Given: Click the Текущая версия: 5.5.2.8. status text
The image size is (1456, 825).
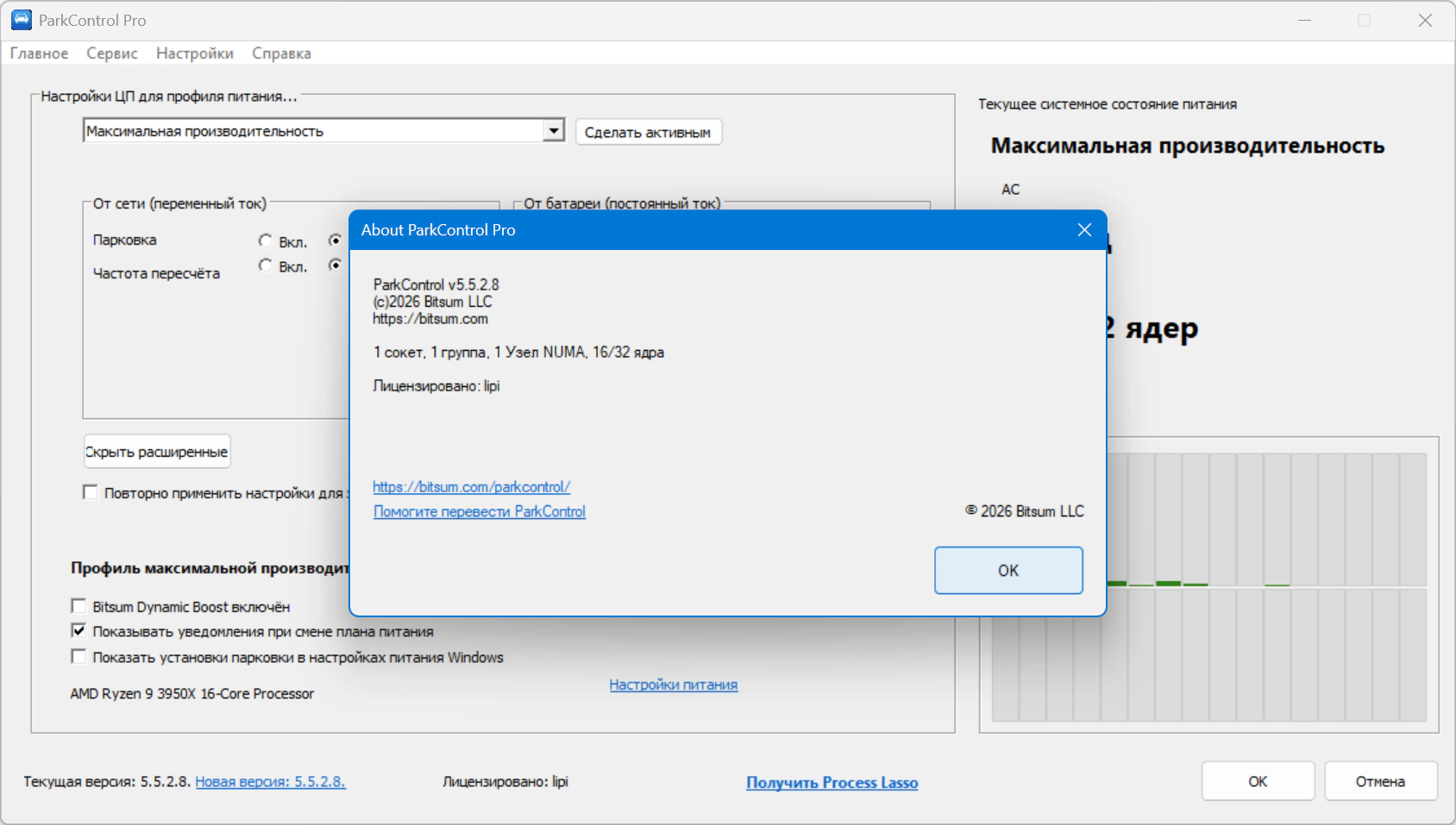Looking at the screenshot, I should tap(107, 782).
